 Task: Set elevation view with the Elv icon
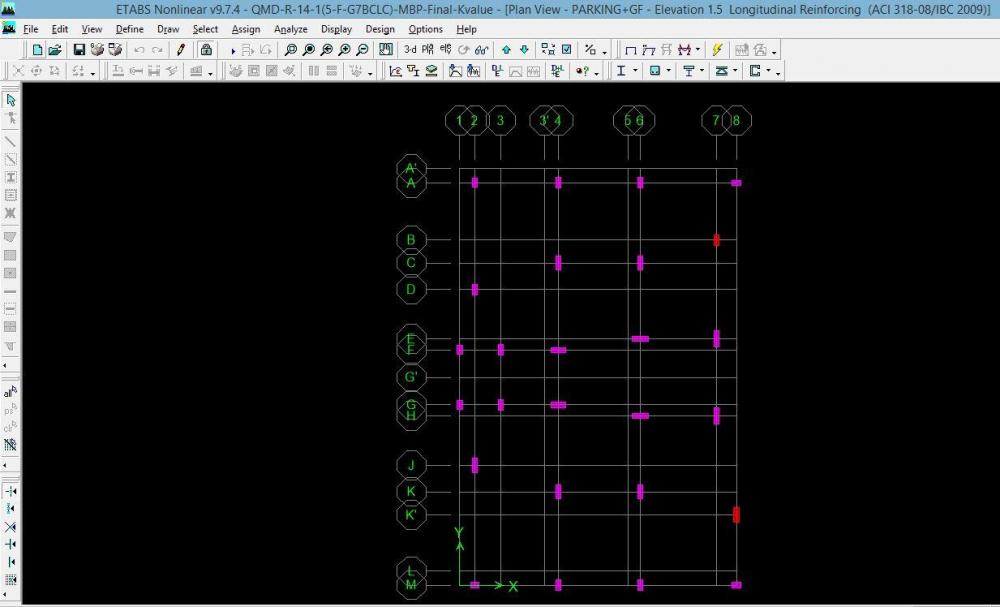(x=446, y=50)
